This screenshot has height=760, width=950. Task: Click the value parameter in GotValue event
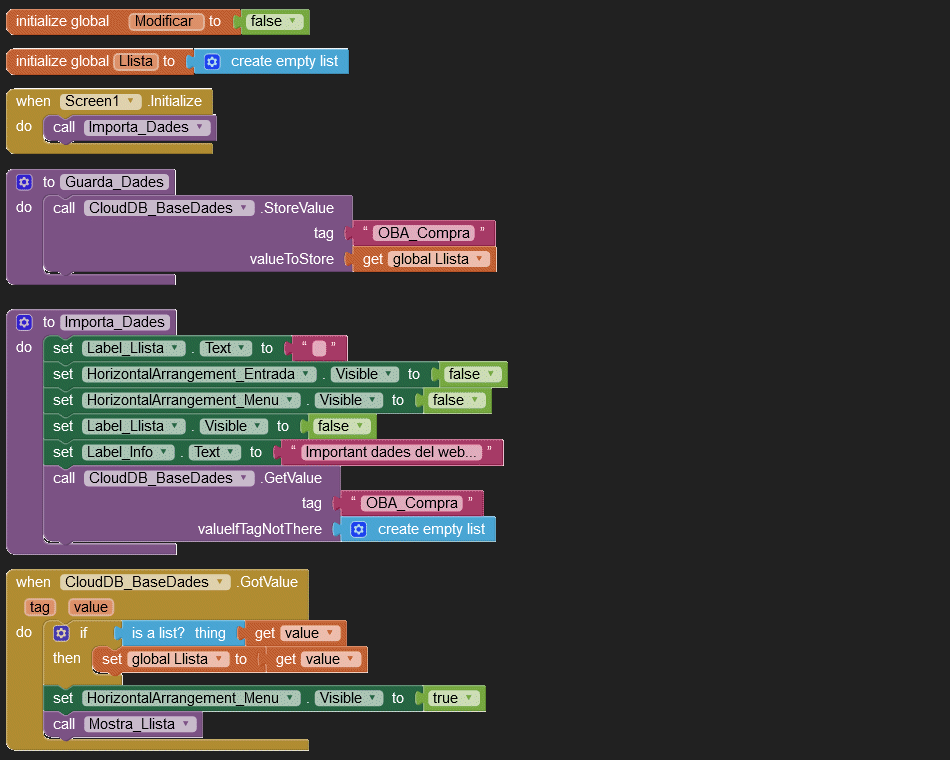pos(90,607)
